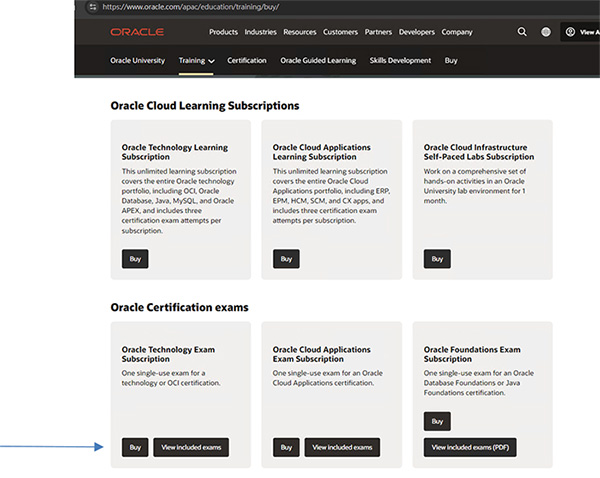
Task: Open the search magnifier icon
Action: [x=522, y=32]
